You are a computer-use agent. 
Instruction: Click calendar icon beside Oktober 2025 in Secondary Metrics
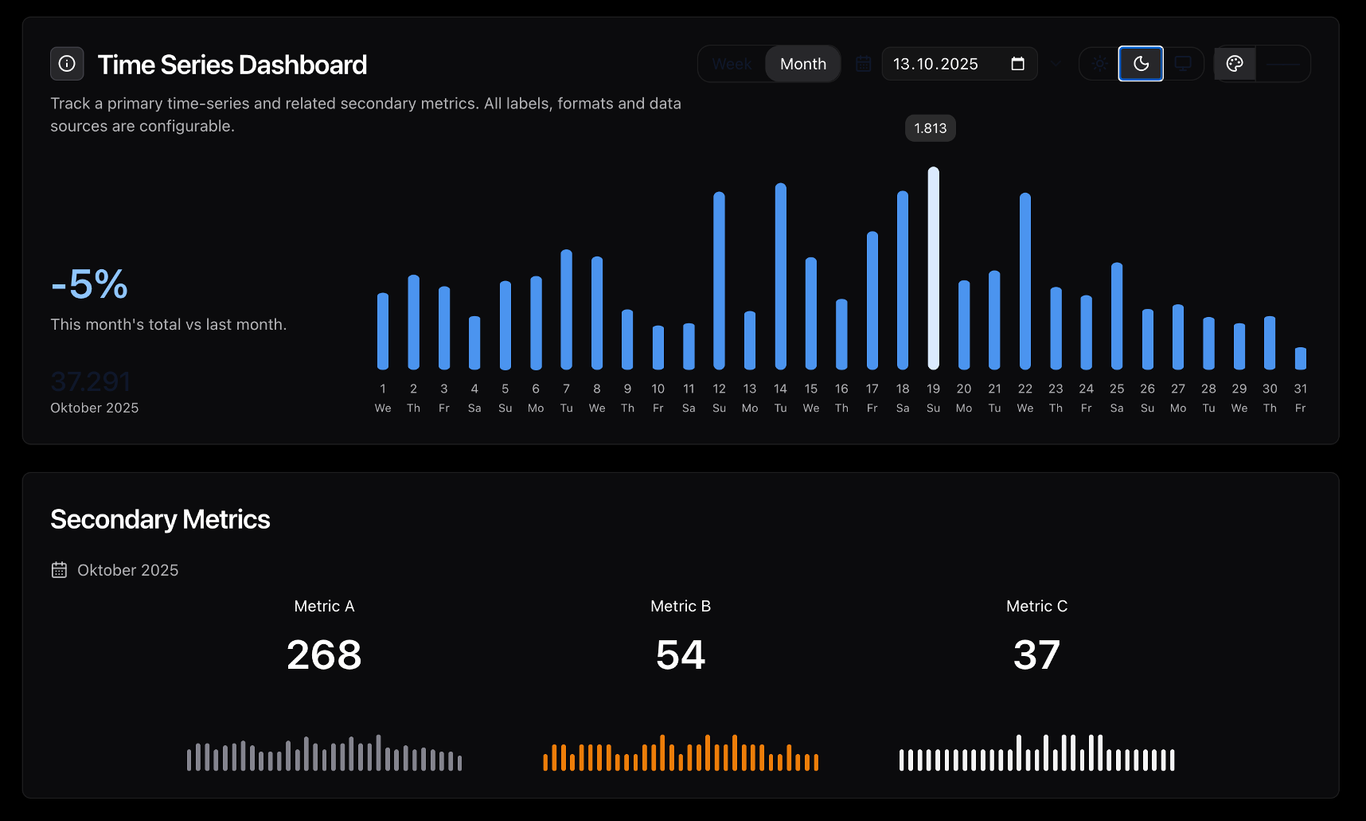[59, 570]
